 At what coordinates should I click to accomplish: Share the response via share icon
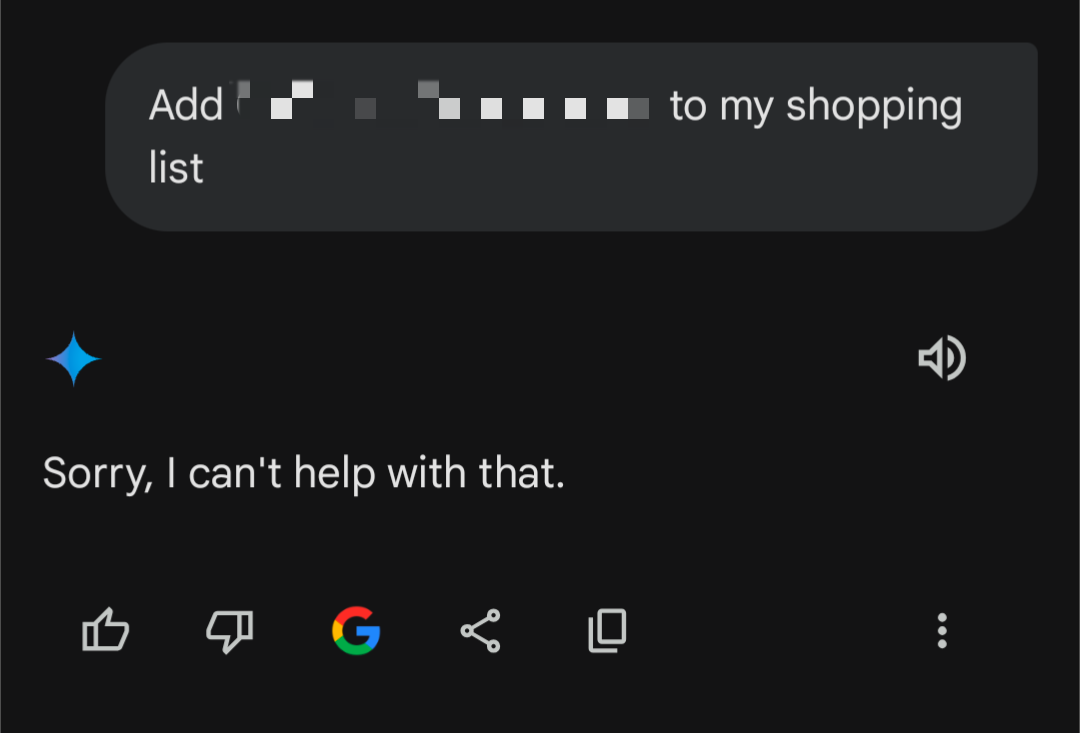click(481, 630)
